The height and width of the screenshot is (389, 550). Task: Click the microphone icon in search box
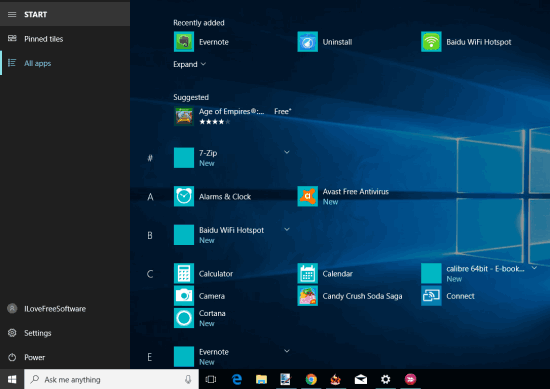188,379
